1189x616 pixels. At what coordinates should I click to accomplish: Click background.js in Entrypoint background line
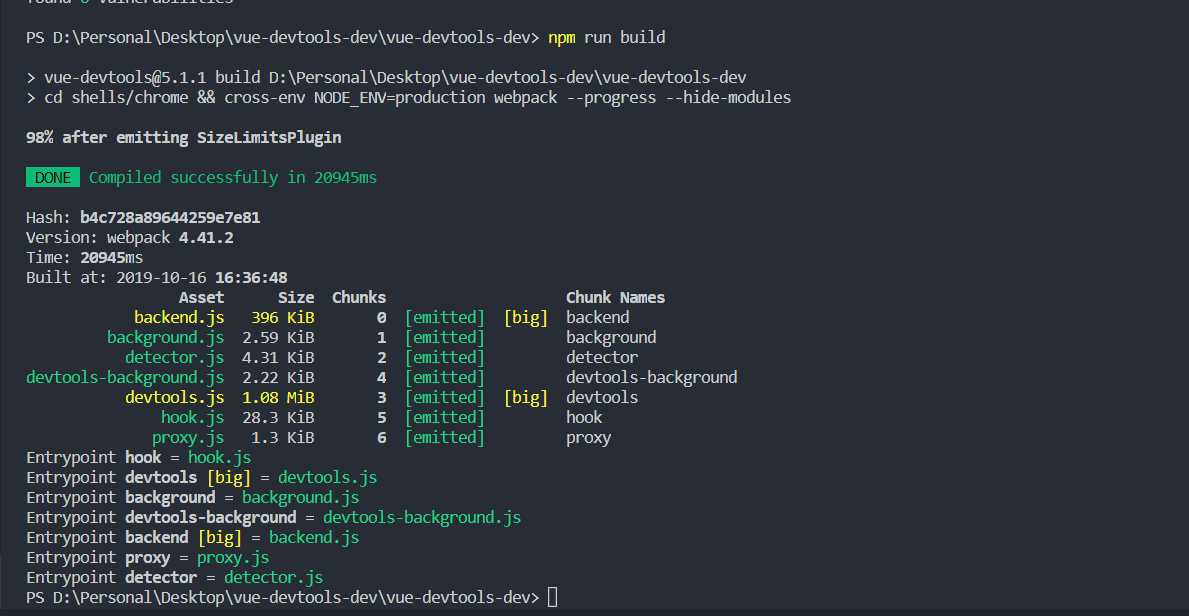pyautogui.click(x=300, y=498)
